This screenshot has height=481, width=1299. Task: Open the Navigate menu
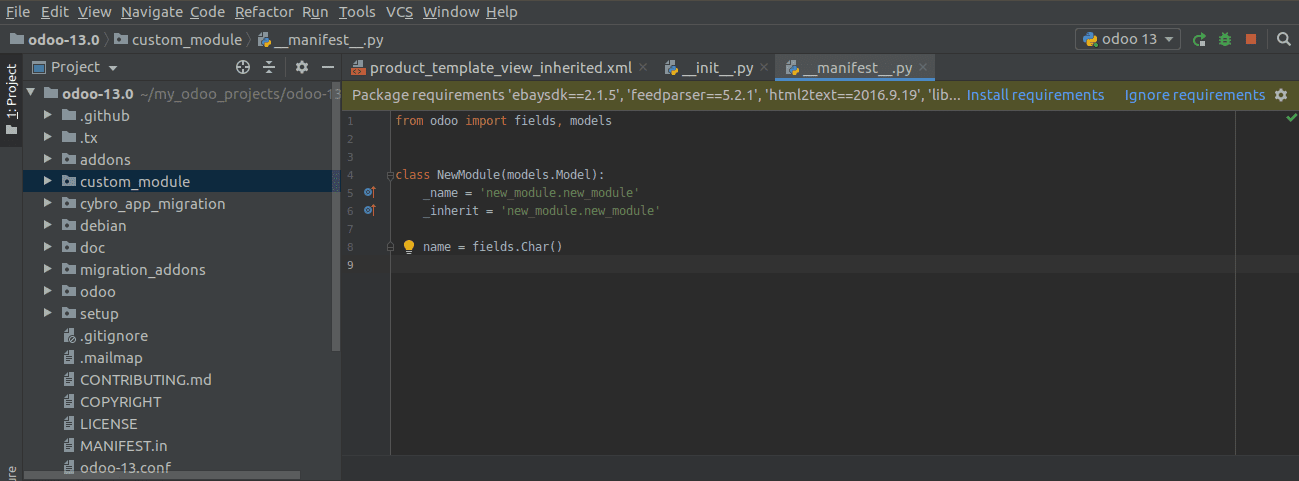(151, 12)
